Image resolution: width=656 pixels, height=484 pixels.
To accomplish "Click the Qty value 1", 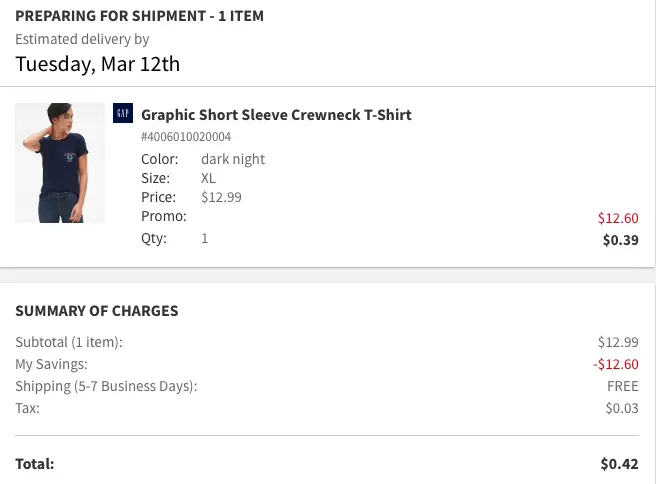I will tap(205, 238).
